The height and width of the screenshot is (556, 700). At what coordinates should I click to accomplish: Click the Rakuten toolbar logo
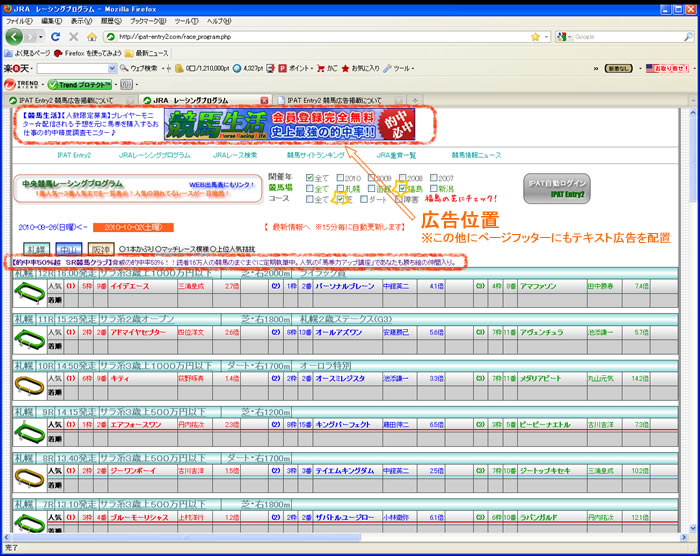(x=14, y=68)
